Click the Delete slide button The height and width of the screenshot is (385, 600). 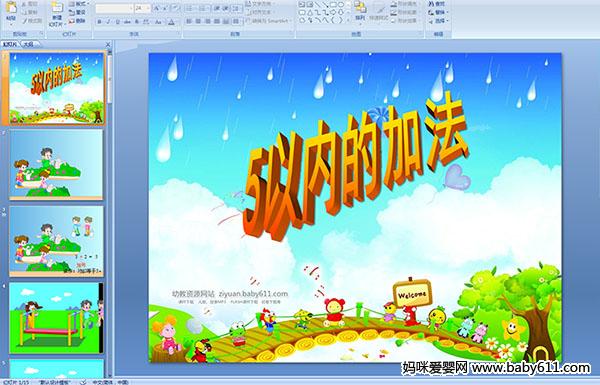(78, 21)
